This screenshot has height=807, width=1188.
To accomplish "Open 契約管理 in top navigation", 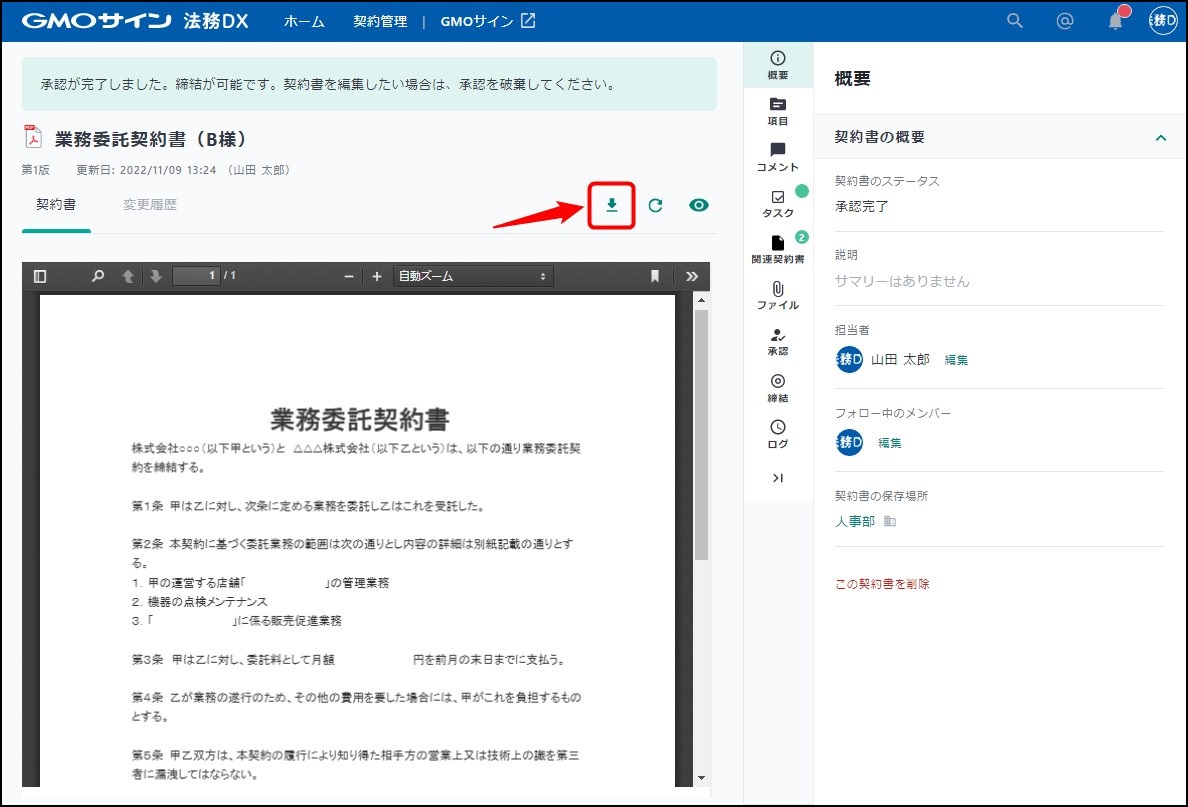I will pyautogui.click(x=380, y=21).
